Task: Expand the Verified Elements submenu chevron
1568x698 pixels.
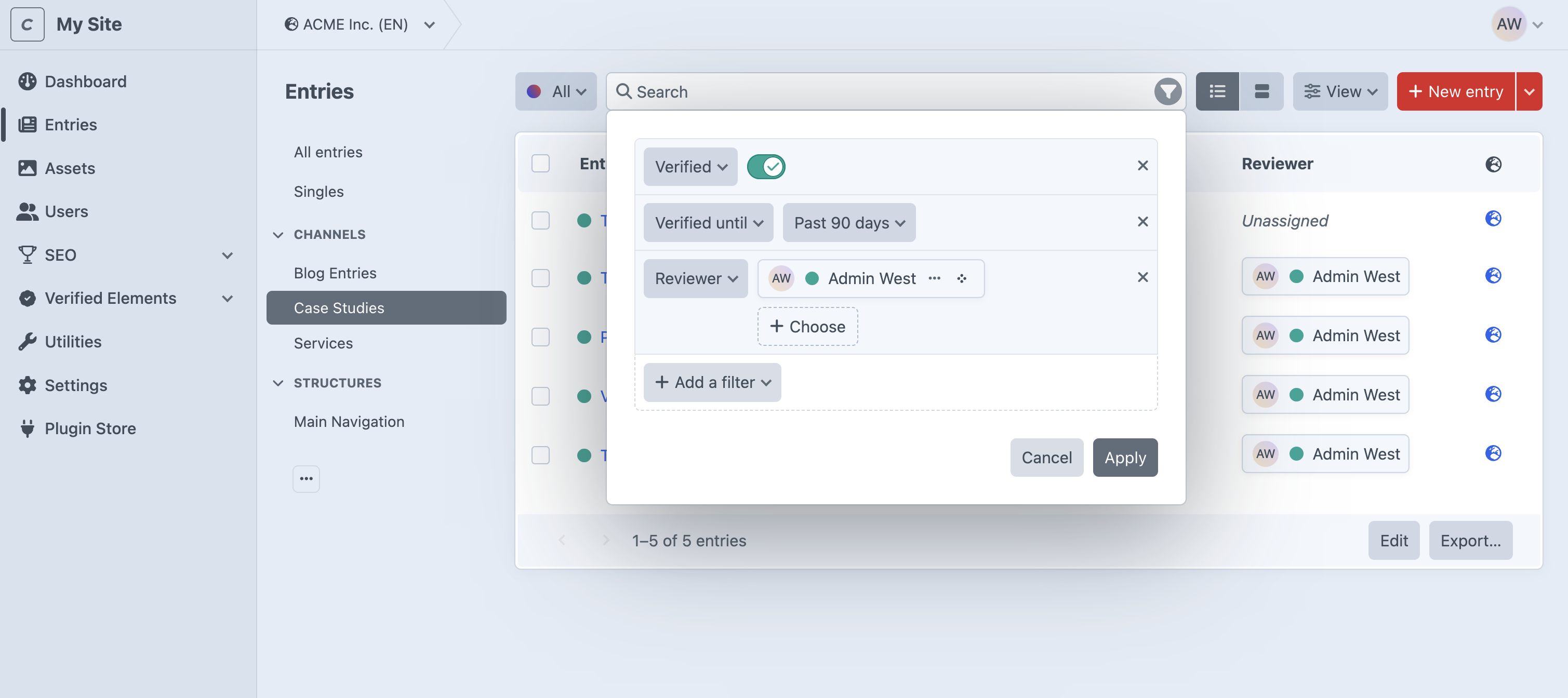Action: point(228,298)
